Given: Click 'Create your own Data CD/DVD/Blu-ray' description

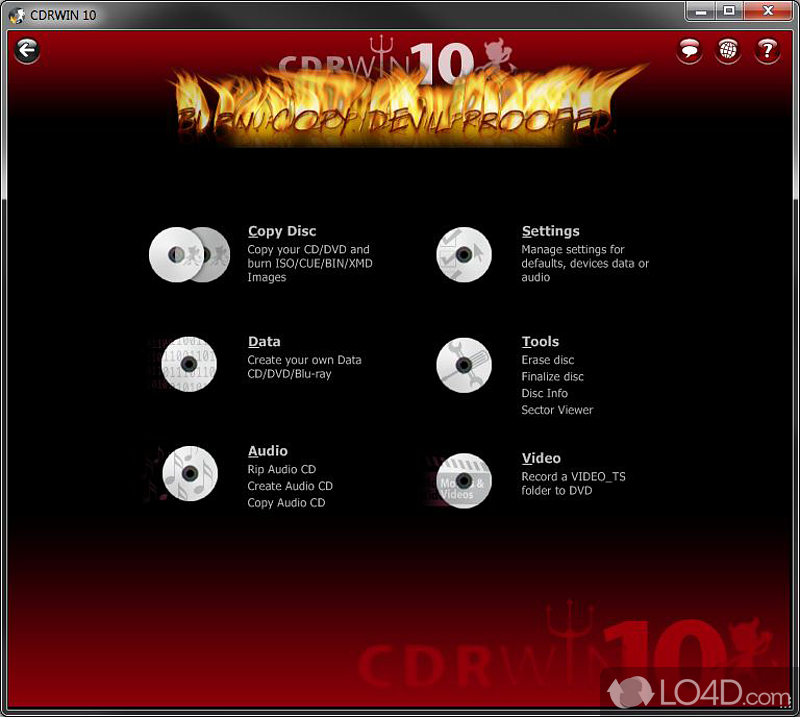Looking at the screenshot, I should tap(304, 367).
